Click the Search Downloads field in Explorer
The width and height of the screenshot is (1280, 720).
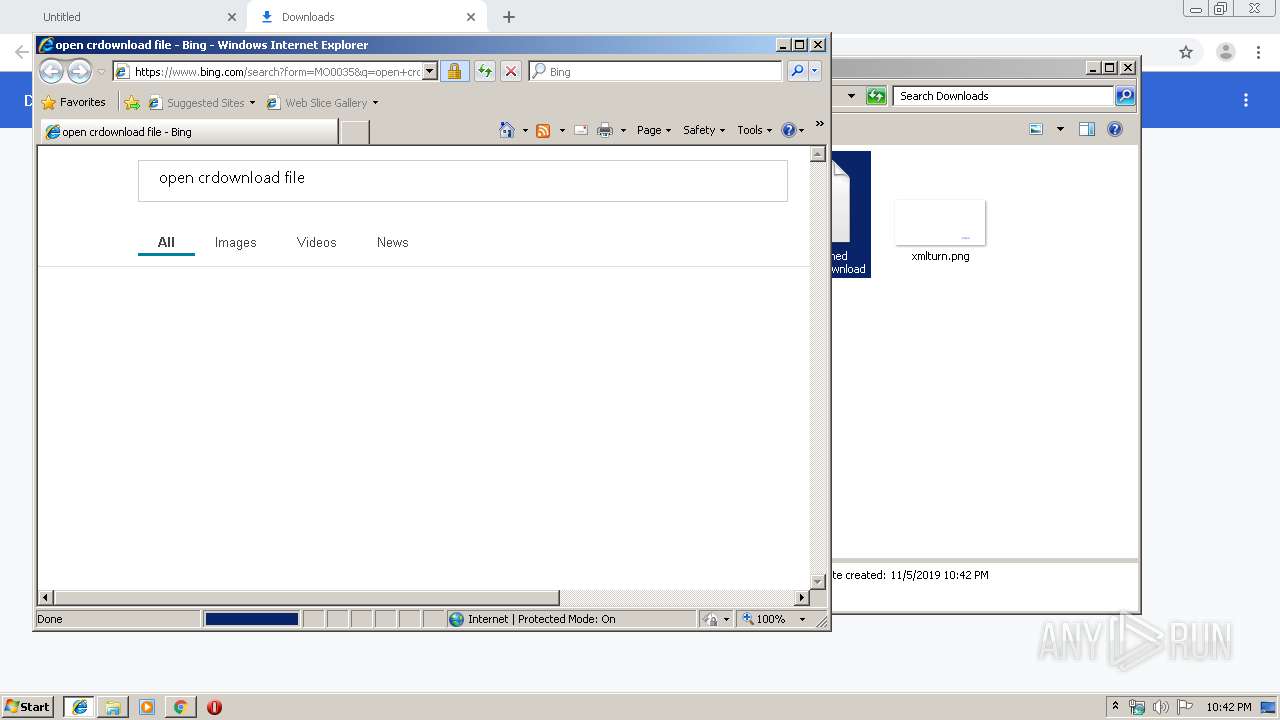1003,96
